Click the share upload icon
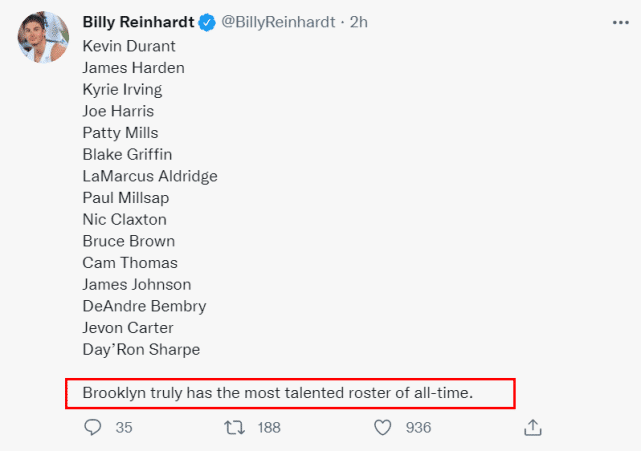641x451 pixels. pyautogui.click(x=533, y=427)
